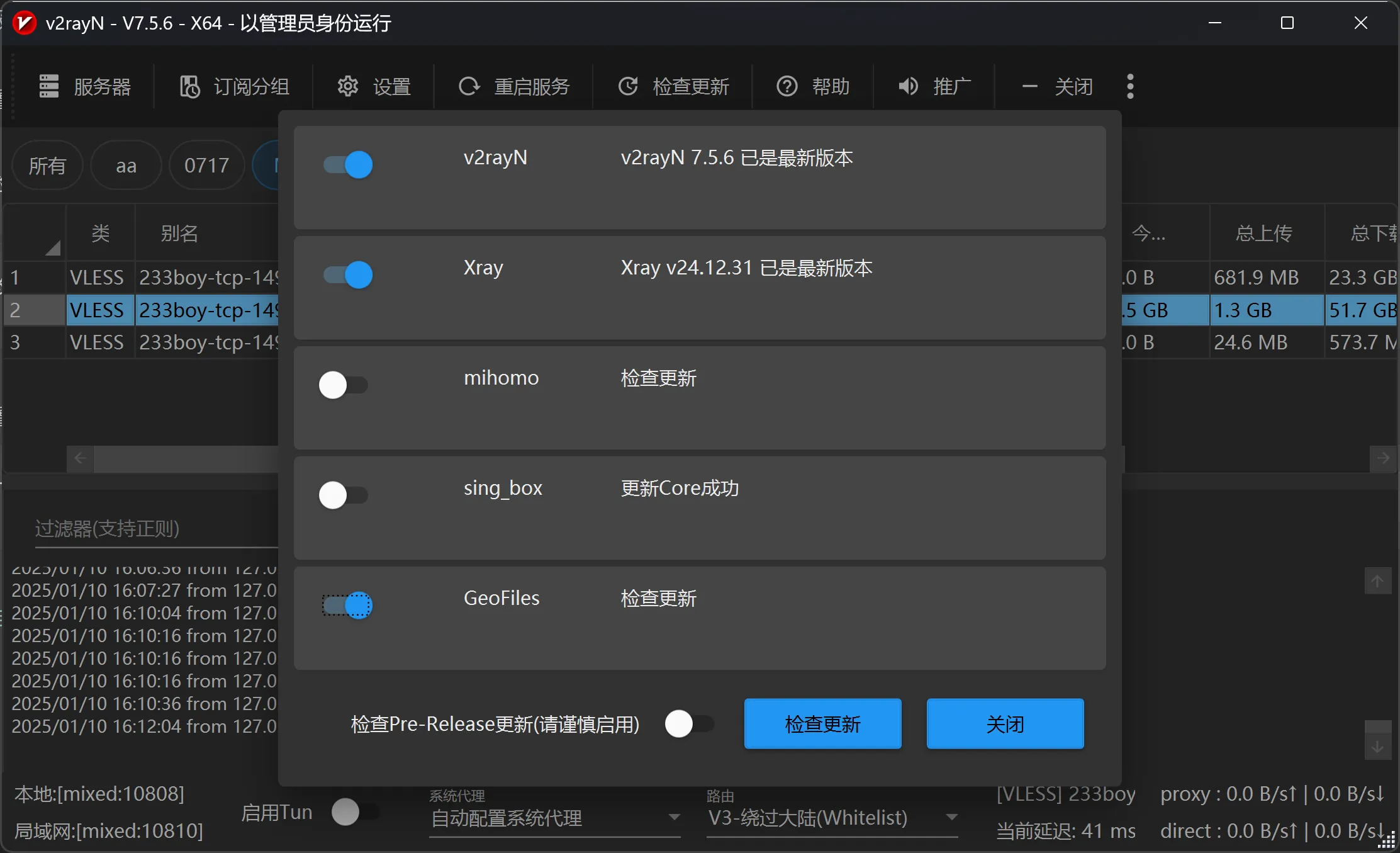1400x853 pixels.
Task: Click the v2rayN logo in title bar
Action: click(25, 23)
